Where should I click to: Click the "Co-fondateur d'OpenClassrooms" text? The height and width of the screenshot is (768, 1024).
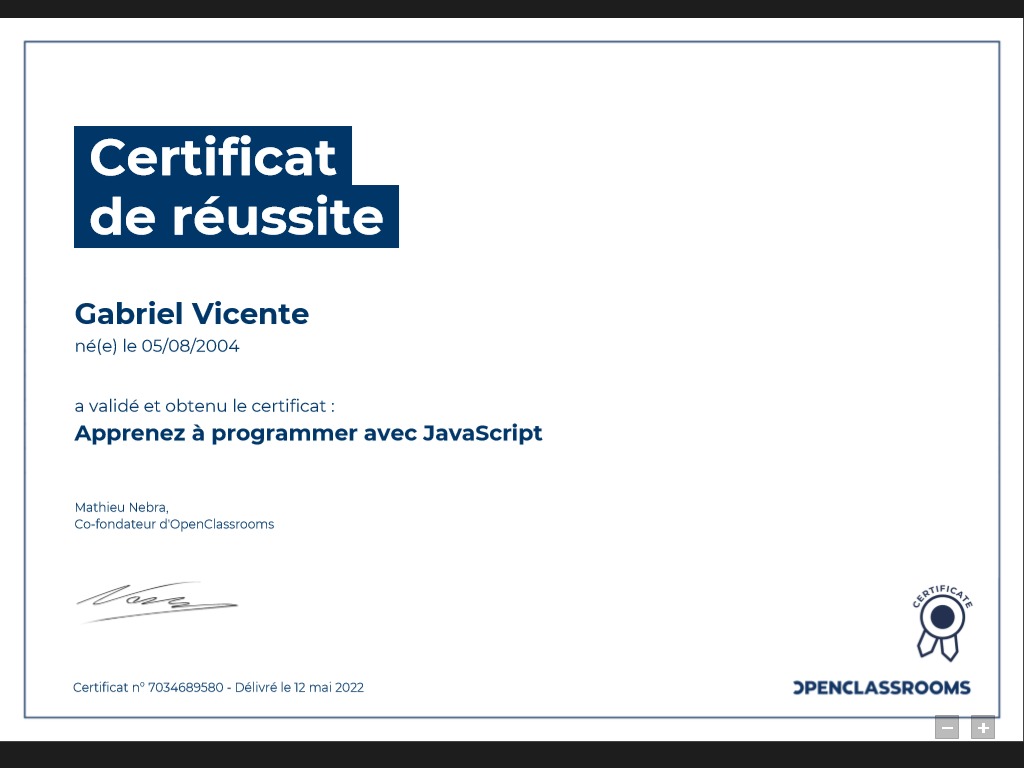174,524
